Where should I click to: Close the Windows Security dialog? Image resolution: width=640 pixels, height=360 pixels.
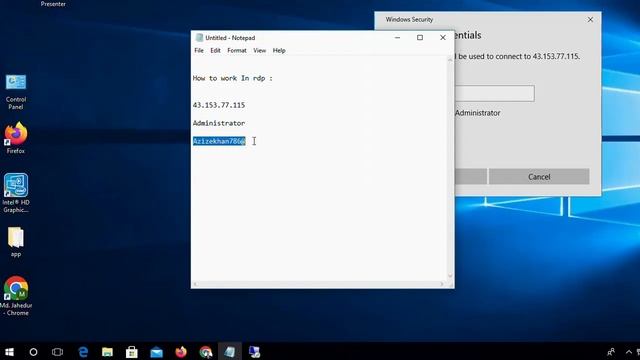[x=590, y=20]
